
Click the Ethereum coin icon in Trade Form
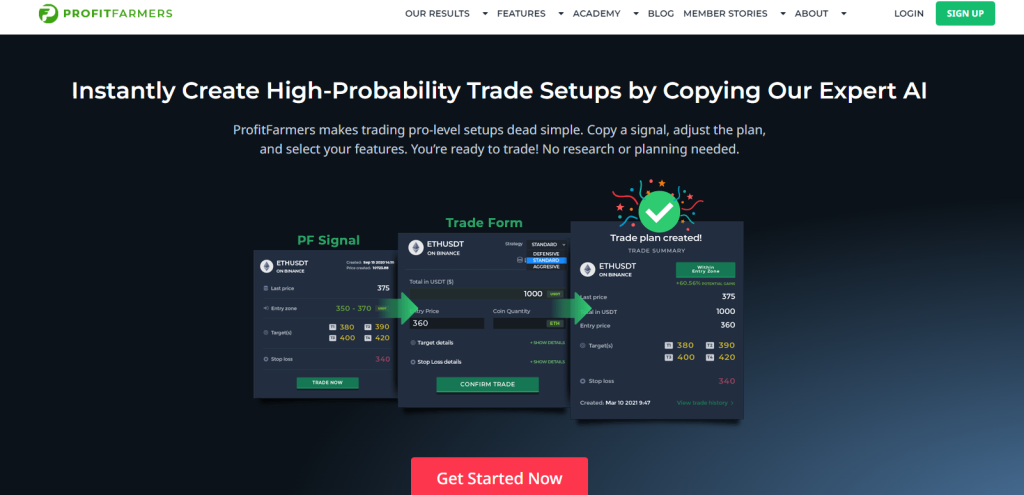[416, 248]
